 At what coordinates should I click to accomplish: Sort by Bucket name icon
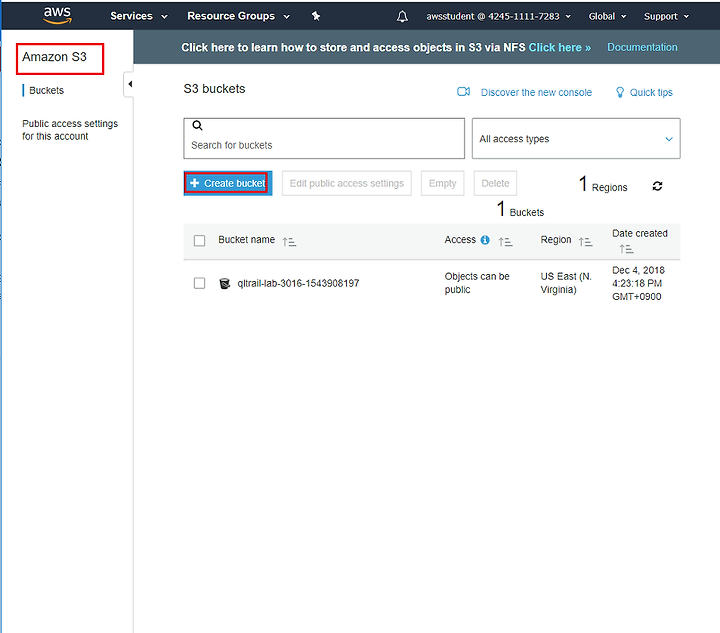click(289, 241)
